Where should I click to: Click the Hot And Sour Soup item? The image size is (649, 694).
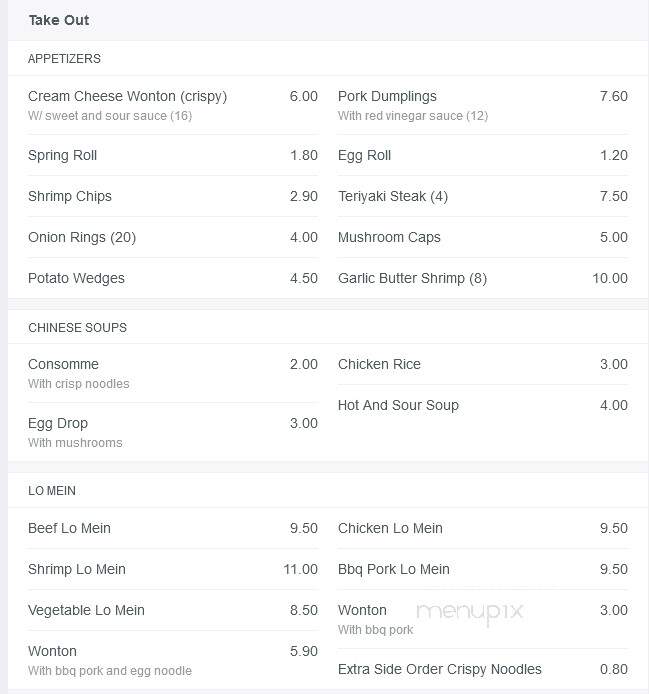pos(398,405)
